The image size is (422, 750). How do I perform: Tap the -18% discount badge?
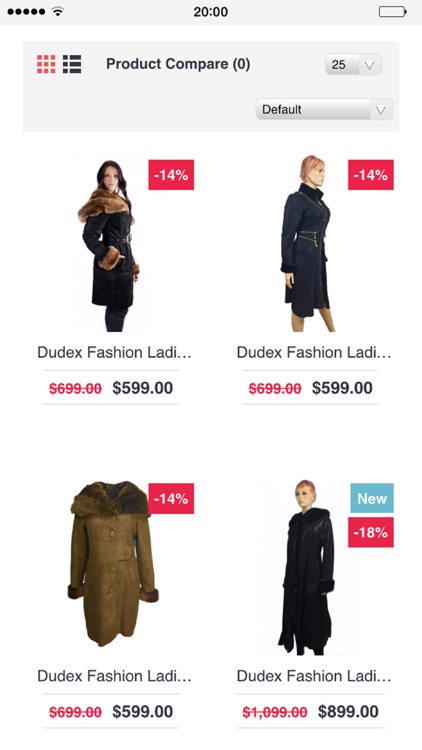pos(370,532)
